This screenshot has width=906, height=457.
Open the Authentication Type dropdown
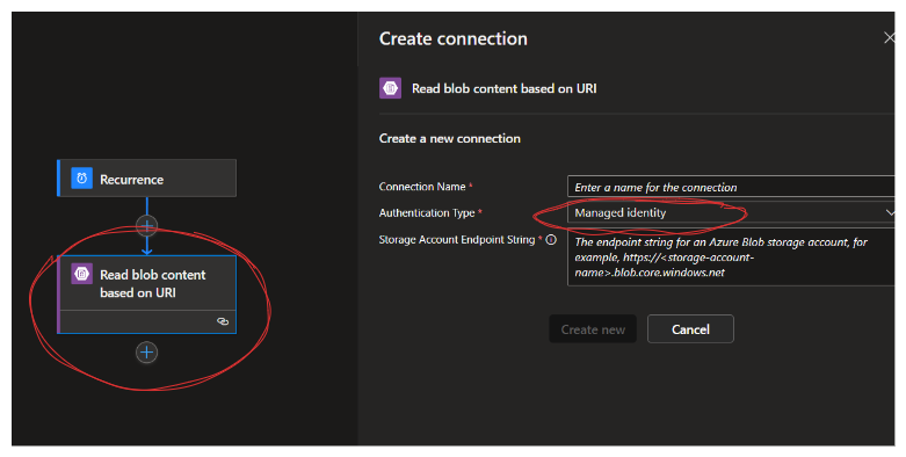tap(731, 213)
